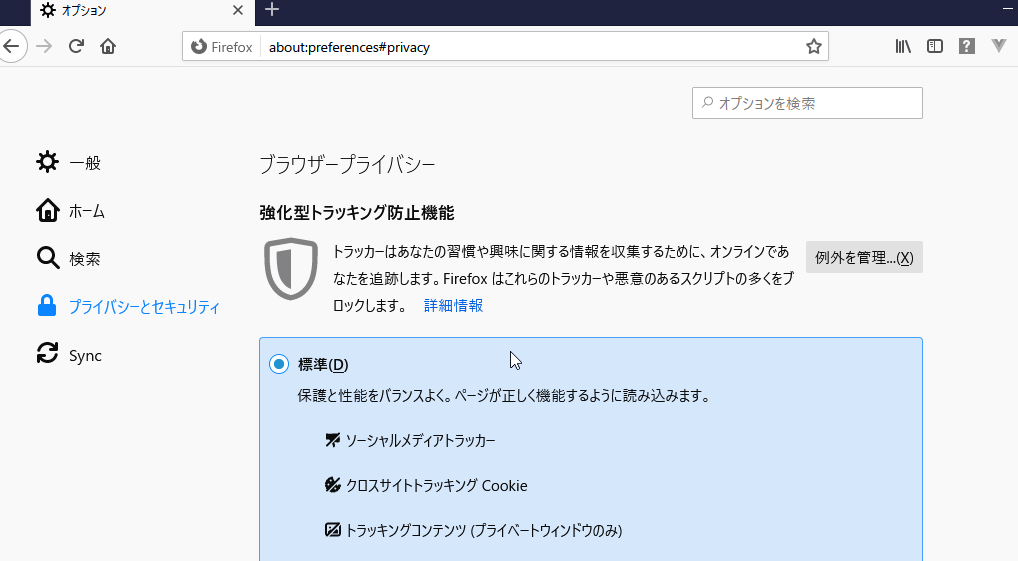Click the sync arrows icon
The image size is (1018, 561).
coord(47,353)
